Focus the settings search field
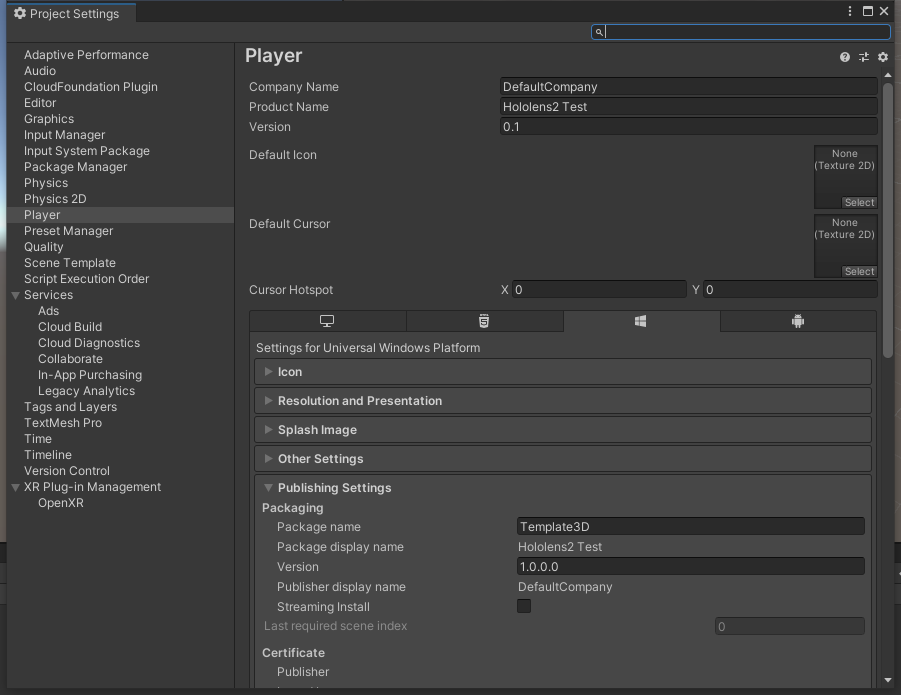This screenshot has height=695, width=901. coord(741,32)
